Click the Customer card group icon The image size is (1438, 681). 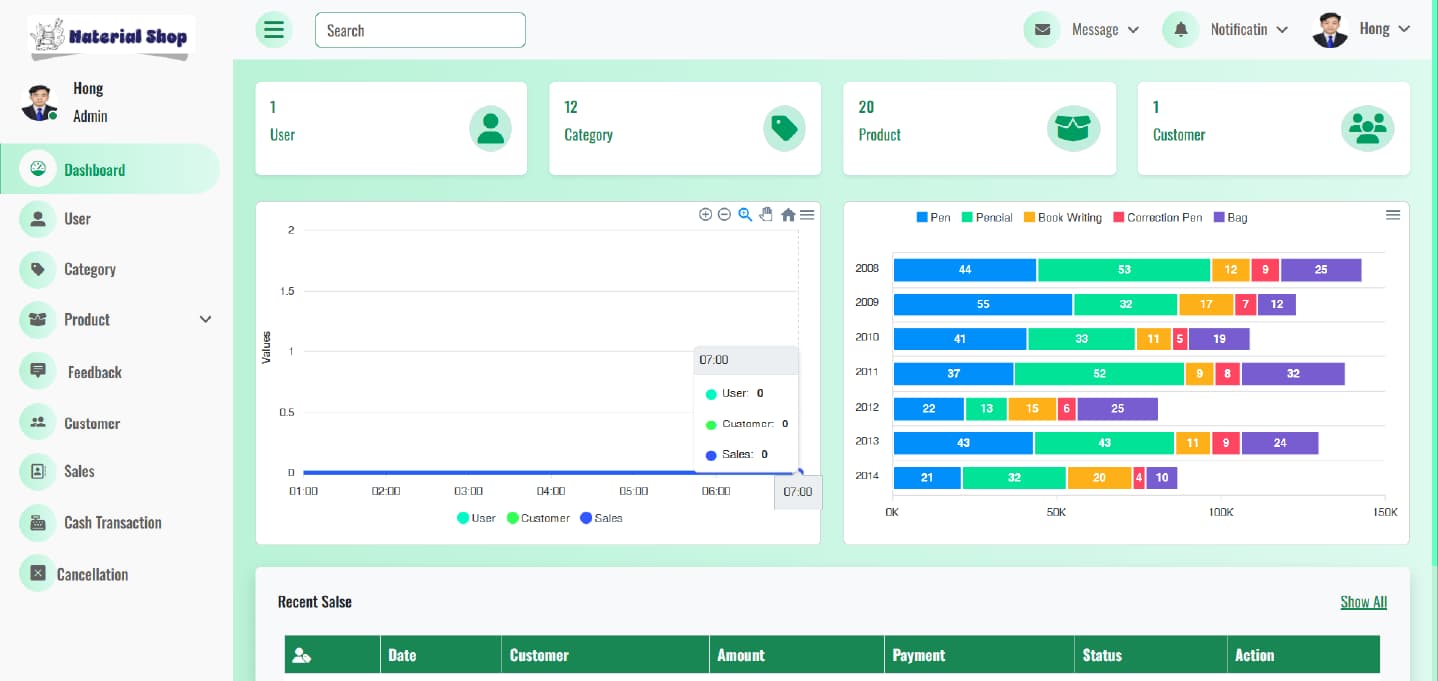[x=1367, y=128]
